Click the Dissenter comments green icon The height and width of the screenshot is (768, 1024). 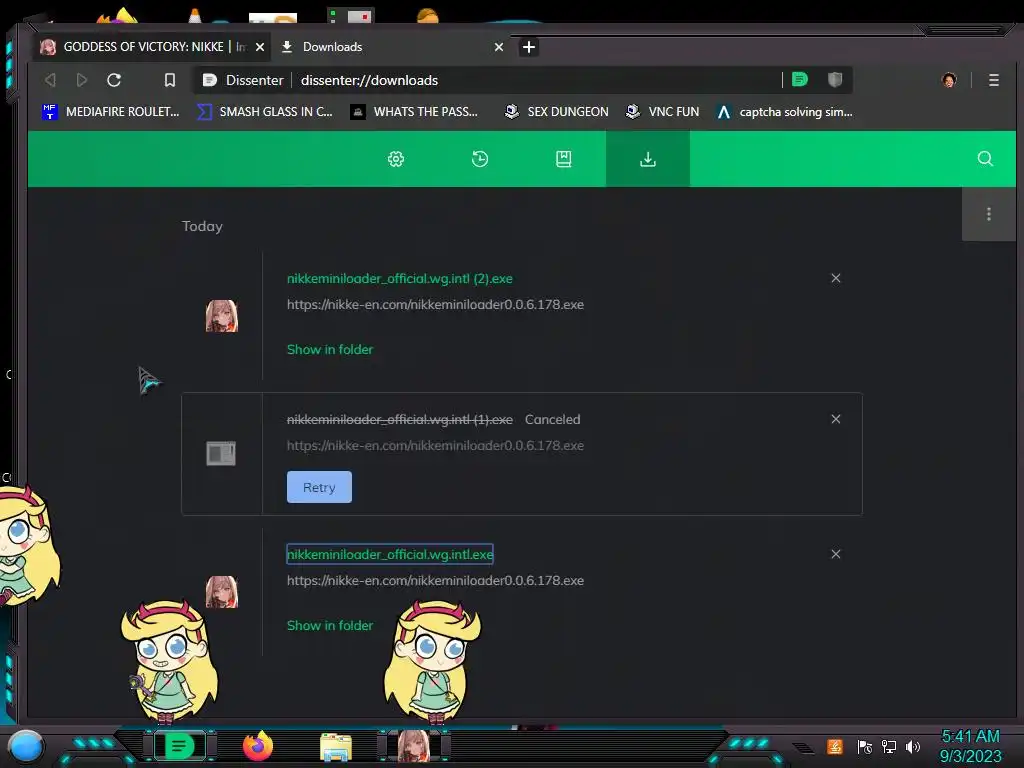800,80
